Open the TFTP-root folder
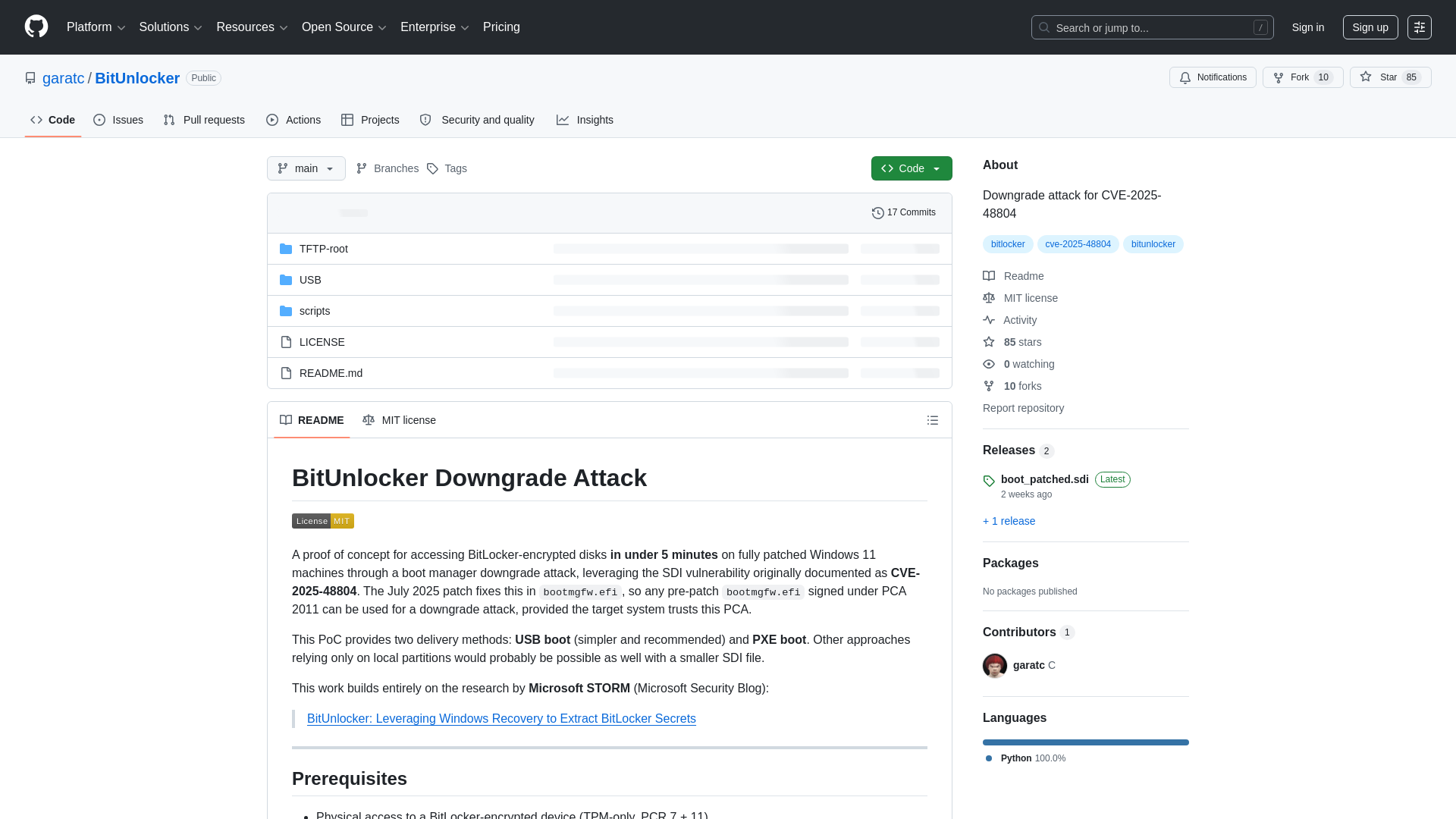 [x=323, y=249]
